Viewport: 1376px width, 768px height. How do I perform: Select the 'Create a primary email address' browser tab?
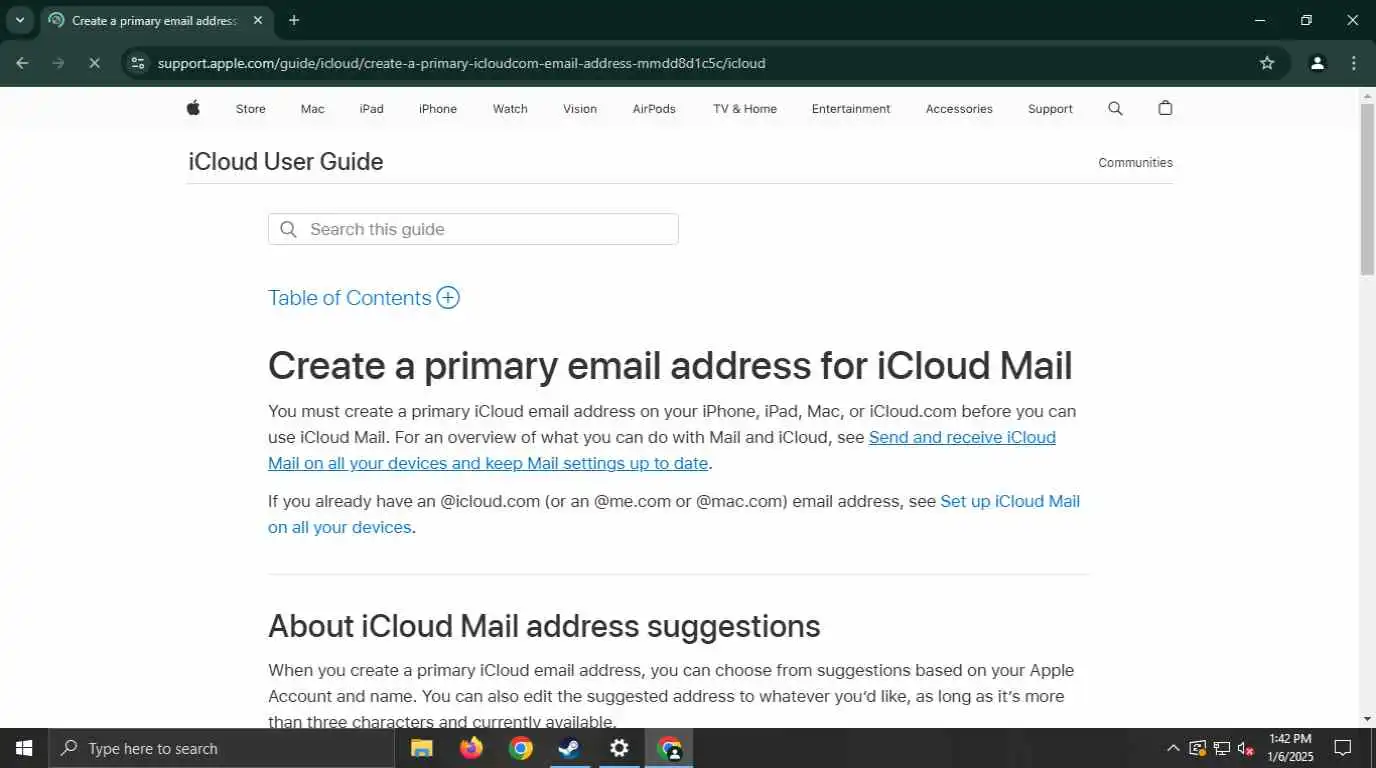(154, 20)
